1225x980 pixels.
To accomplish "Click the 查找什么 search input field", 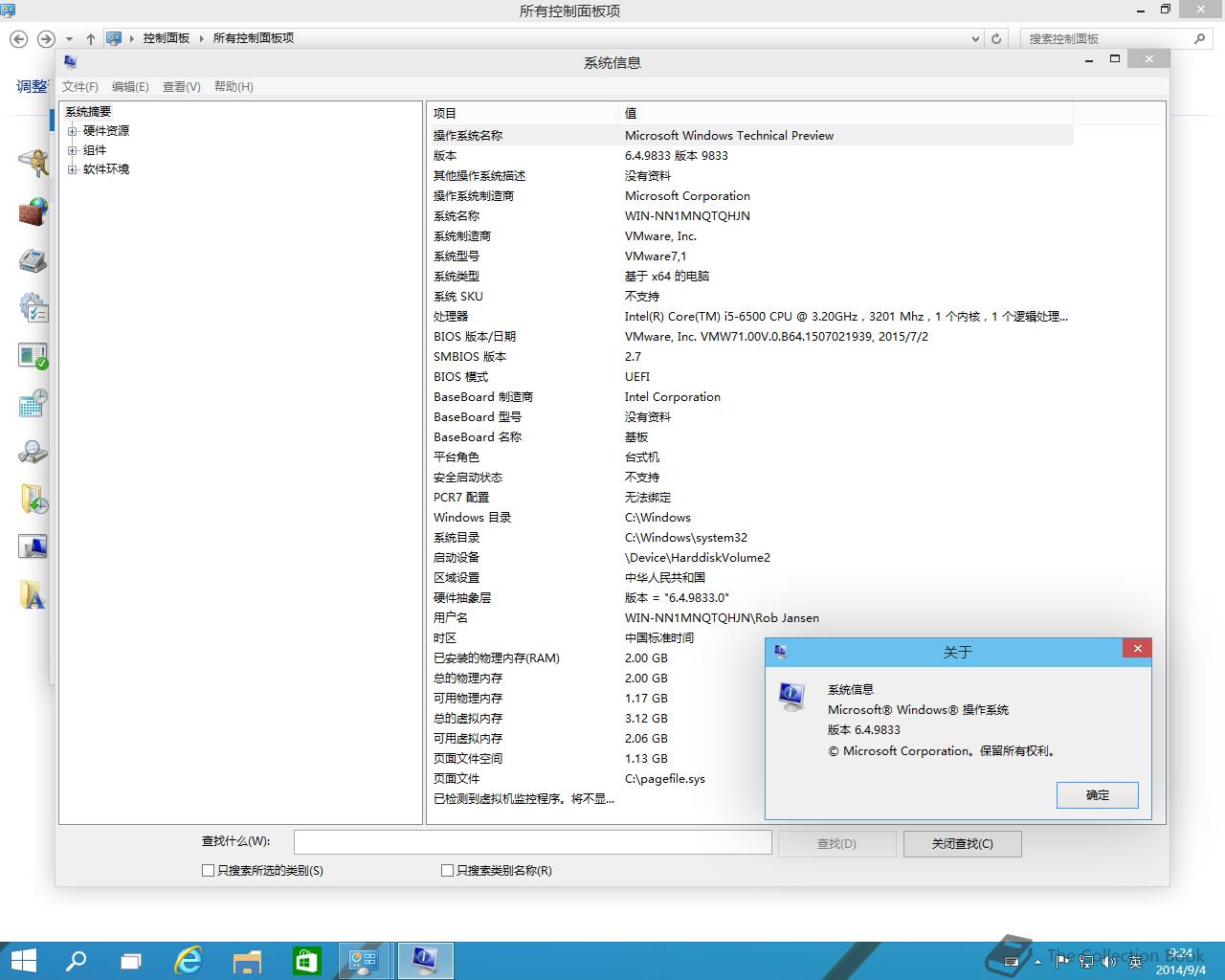I will pyautogui.click(x=532, y=842).
